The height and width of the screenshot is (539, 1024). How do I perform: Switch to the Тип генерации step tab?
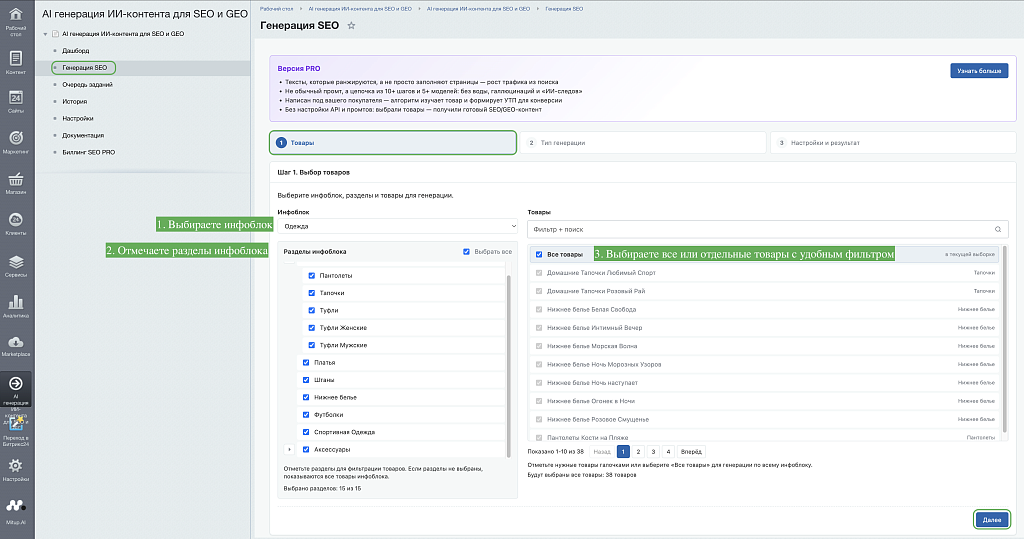(643, 142)
